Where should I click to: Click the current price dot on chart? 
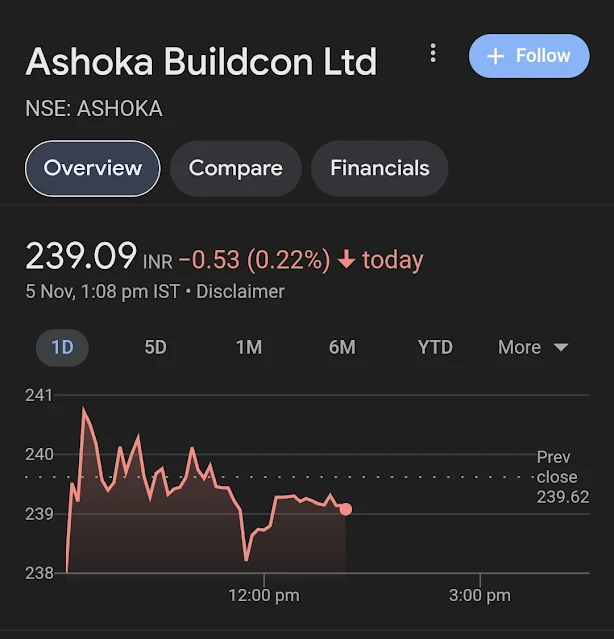(x=345, y=509)
